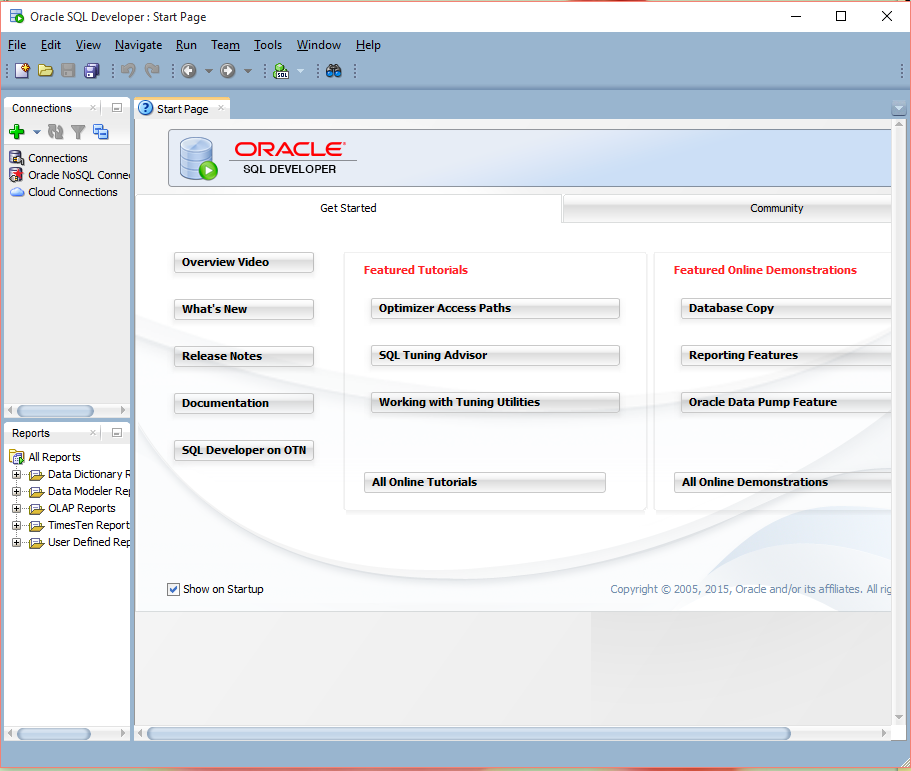Image resolution: width=911 pixels, height=771 pixels.
Task: Select Oracle NoSQL Connections node icon
Action: 17,175
